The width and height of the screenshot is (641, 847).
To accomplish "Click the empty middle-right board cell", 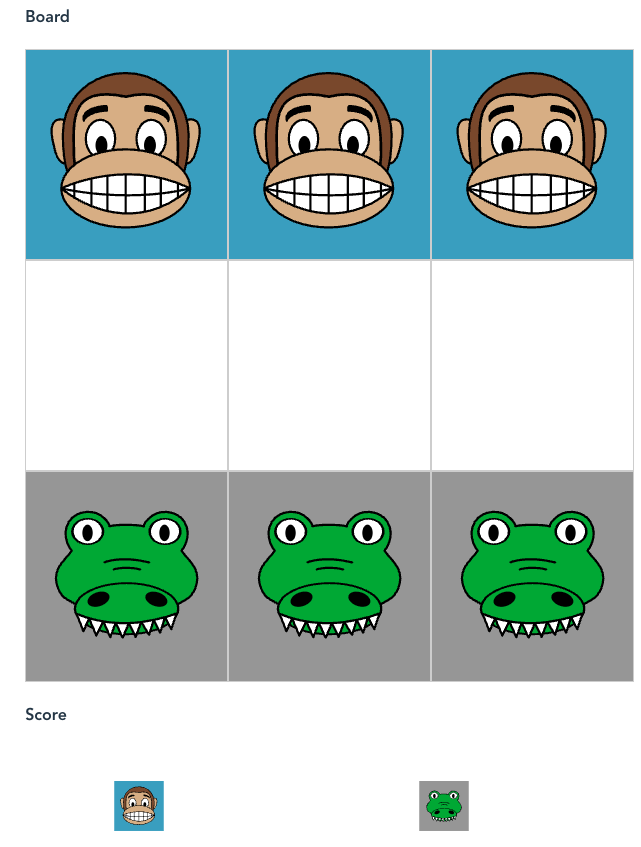I will pyautogui.click(x=532, y=366).
